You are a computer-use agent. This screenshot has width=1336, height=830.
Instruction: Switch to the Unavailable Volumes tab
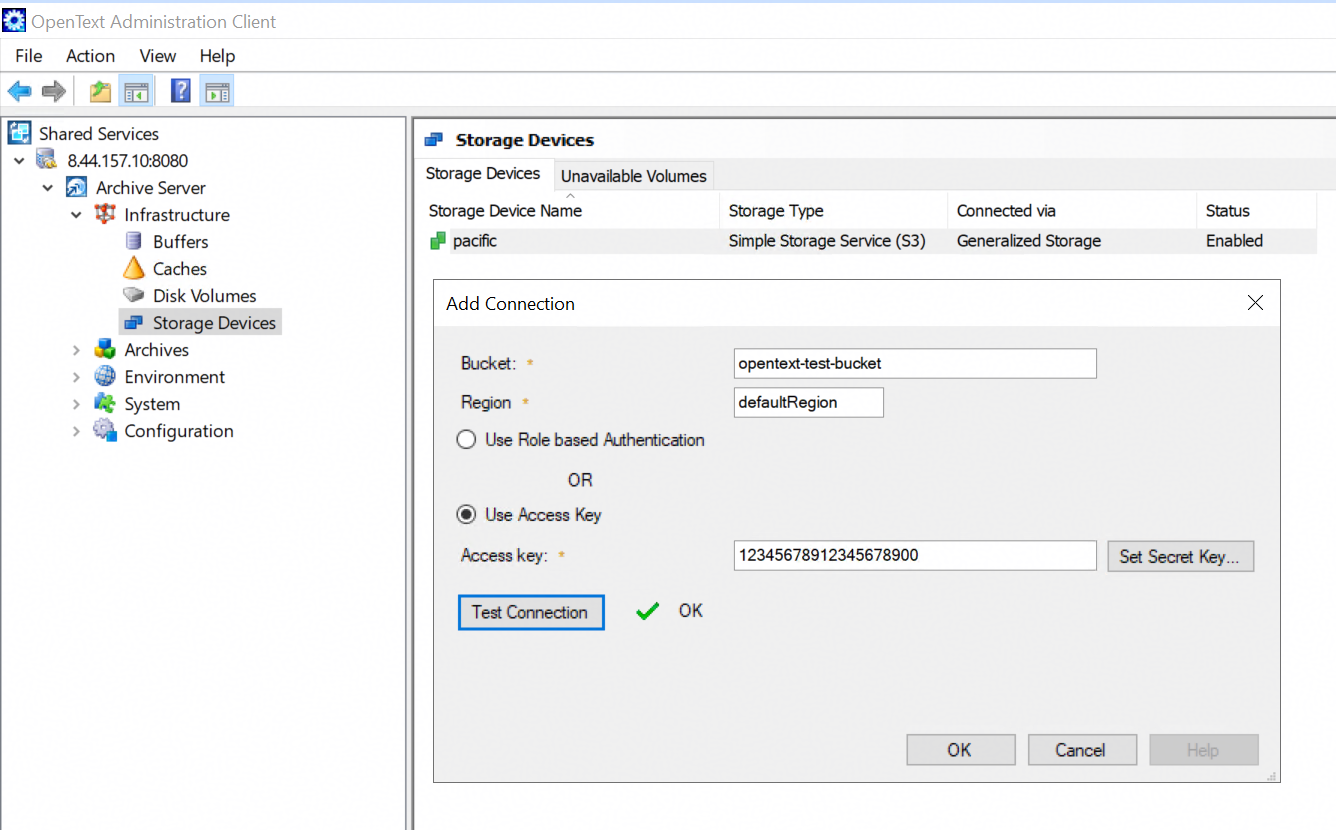634,176
